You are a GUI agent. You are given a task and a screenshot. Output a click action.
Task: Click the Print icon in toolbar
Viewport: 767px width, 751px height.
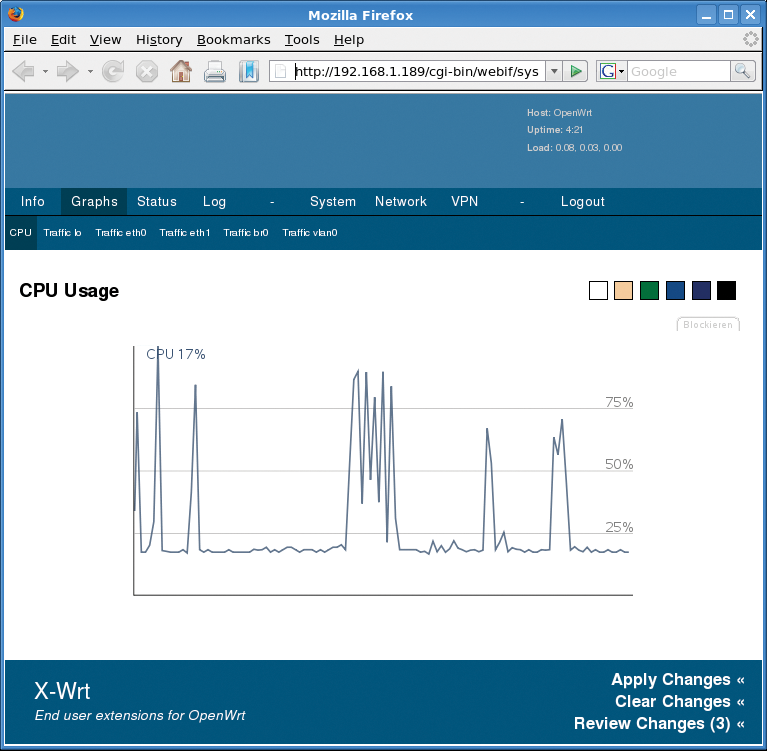(215, 71)
